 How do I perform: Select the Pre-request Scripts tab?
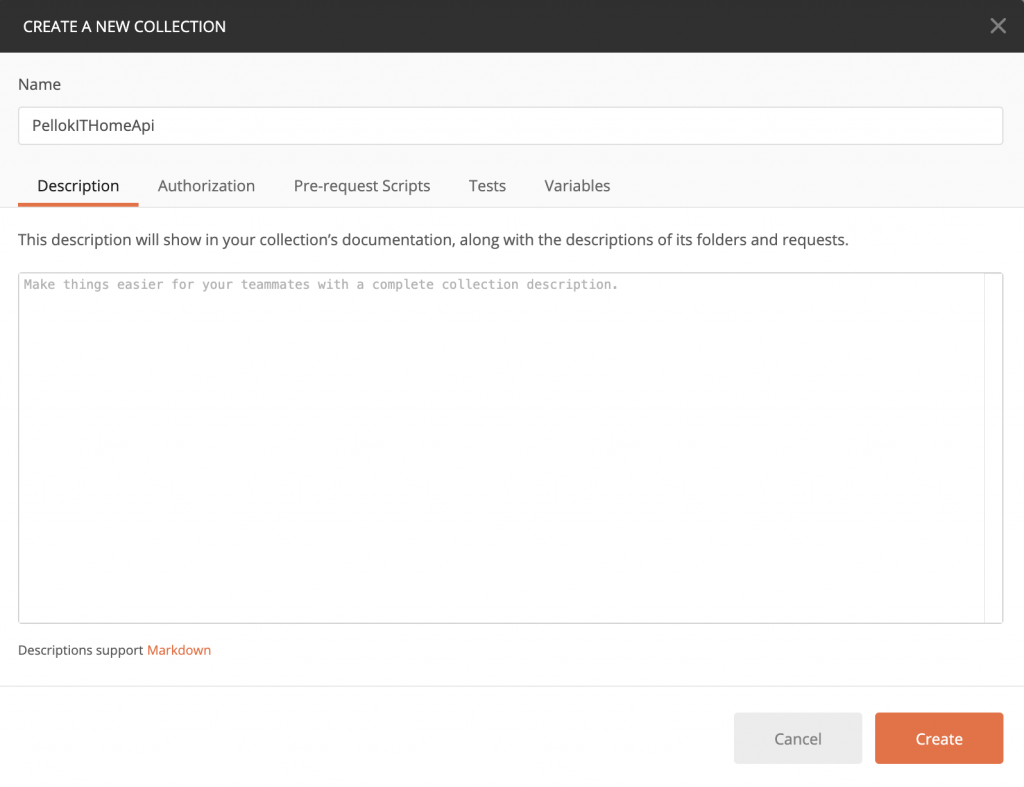pyautogui.click(x=362, y=186)
